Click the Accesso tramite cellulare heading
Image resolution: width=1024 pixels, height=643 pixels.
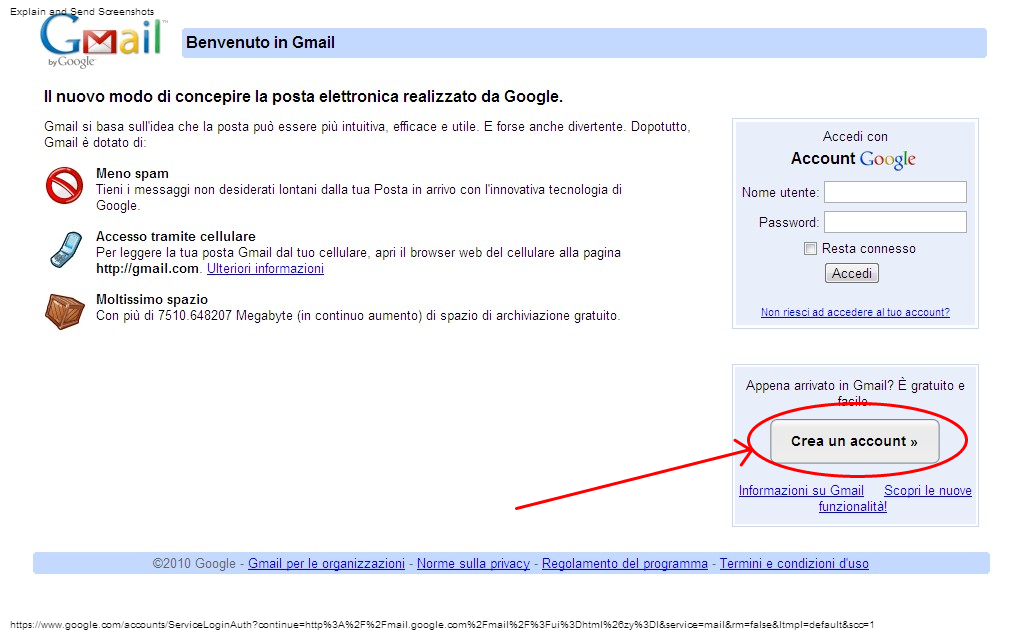click(x=176, y=236)
